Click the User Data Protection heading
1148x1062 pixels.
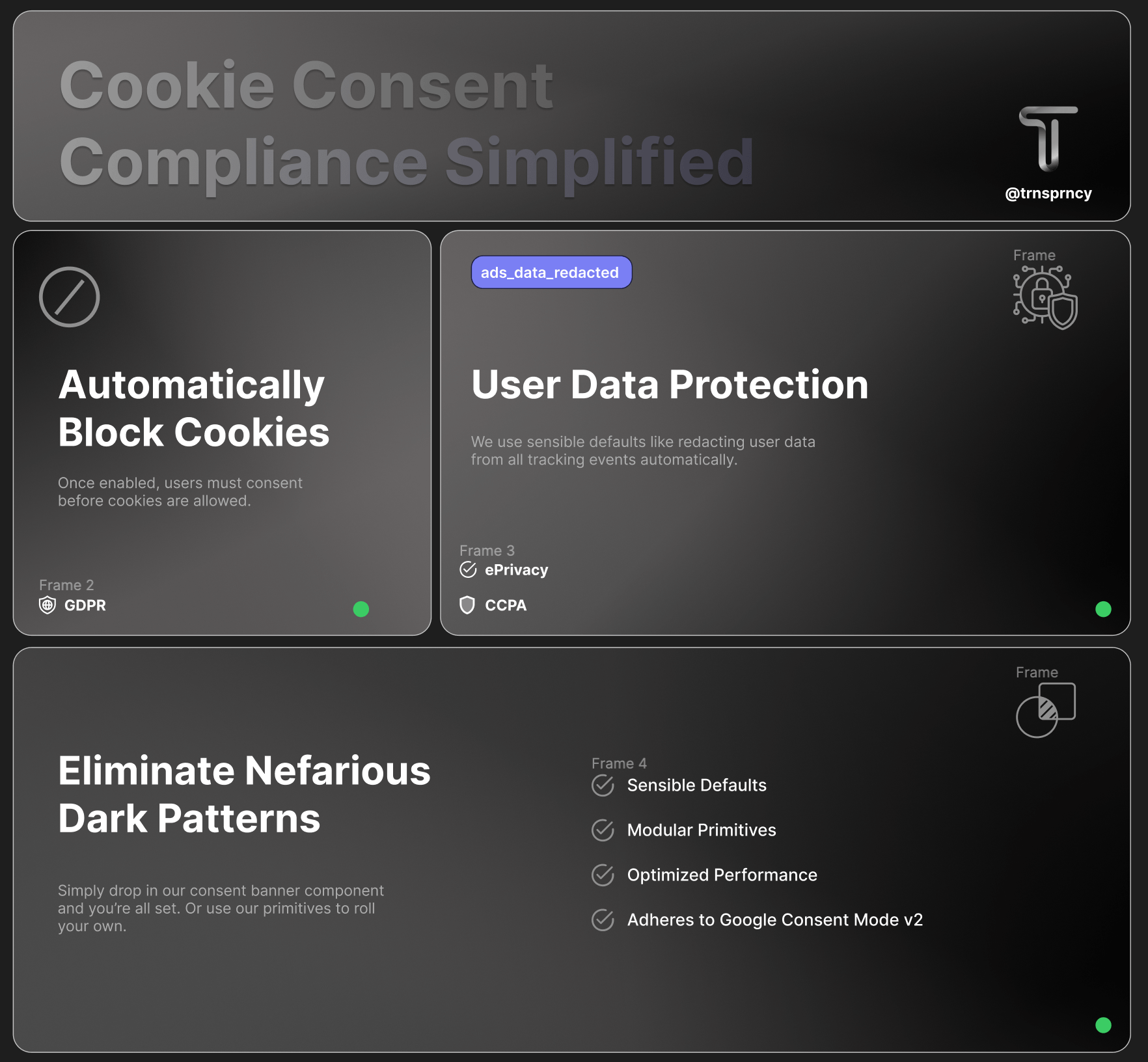(x=670, y=385)
